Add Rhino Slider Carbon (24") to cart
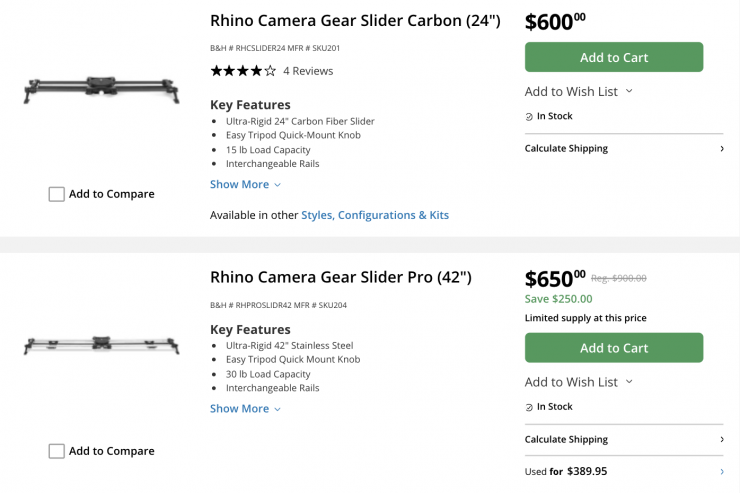740x493 pixels. (x=614, y=57)
